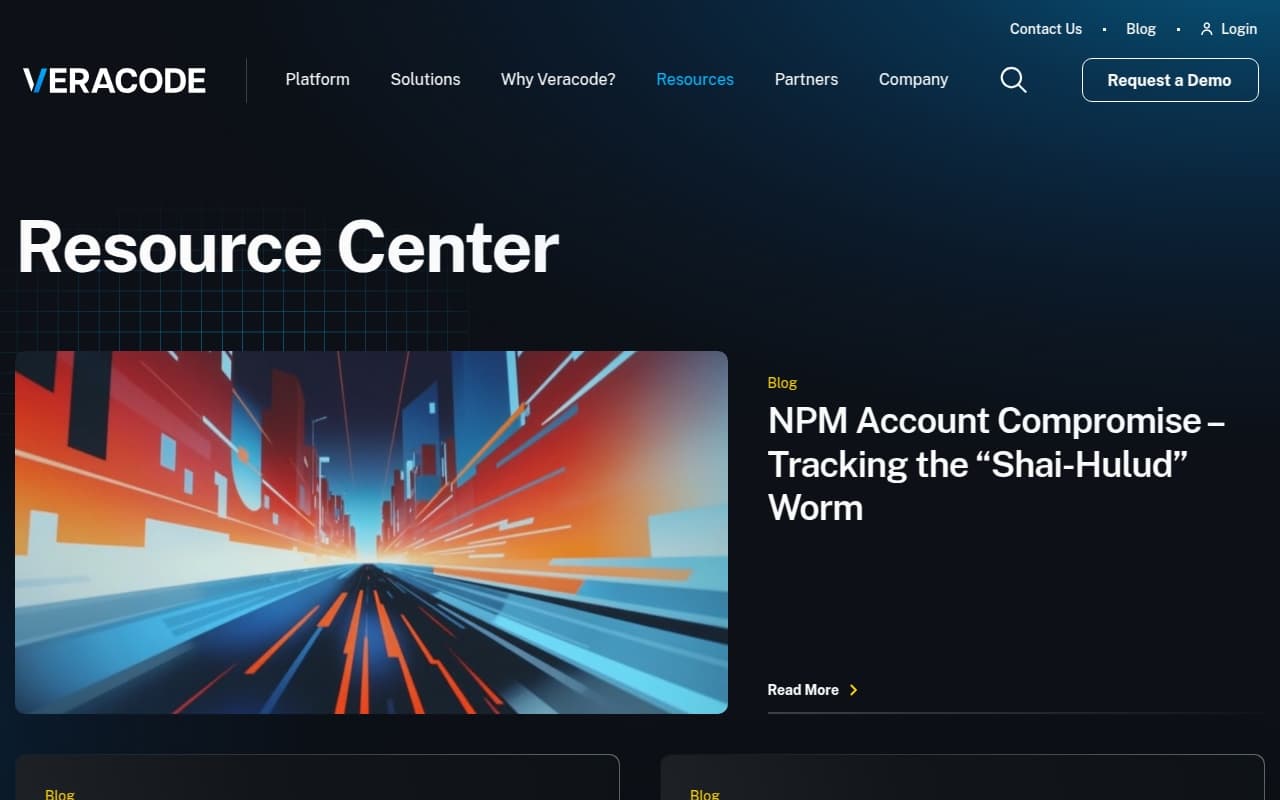Click the Veracode logo
Viewport: 1280px width, 800px height.
(x=112, y=80)
